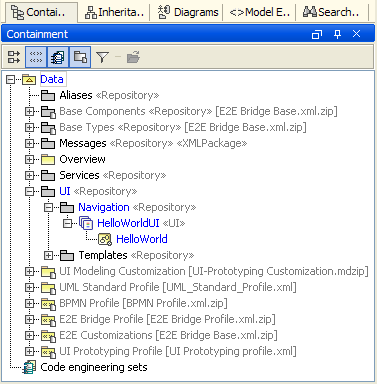Open the Search Results tab
The height and width of the screenshot is (384, 377).
pos(331,12)
